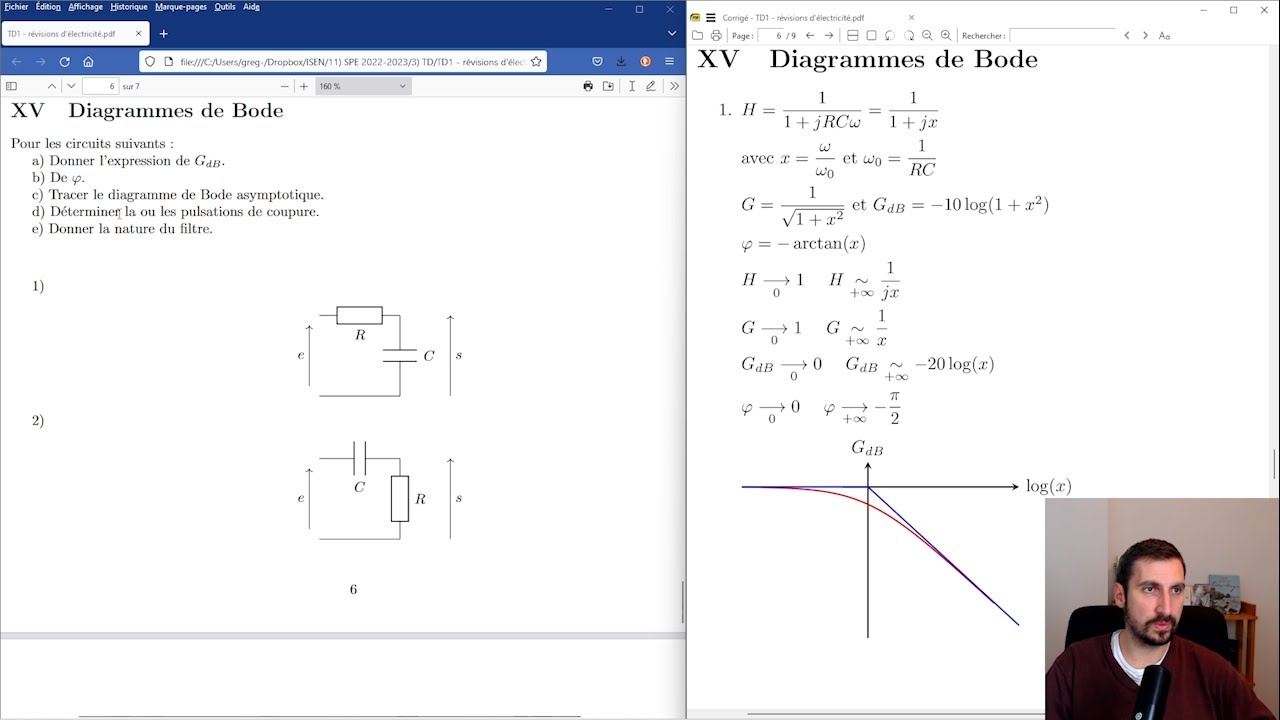
Task: Switch corrigé viewer to fit page
Action: pos(871,36)
